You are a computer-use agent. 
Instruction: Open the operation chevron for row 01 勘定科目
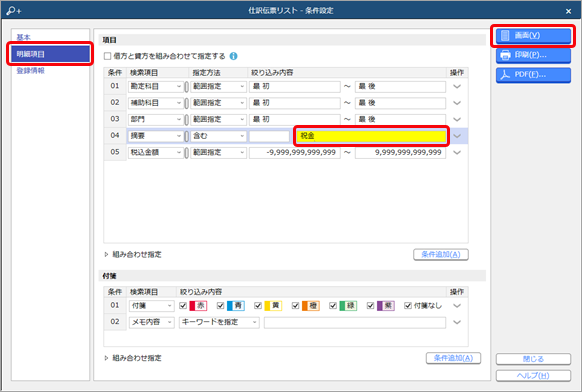457,86
